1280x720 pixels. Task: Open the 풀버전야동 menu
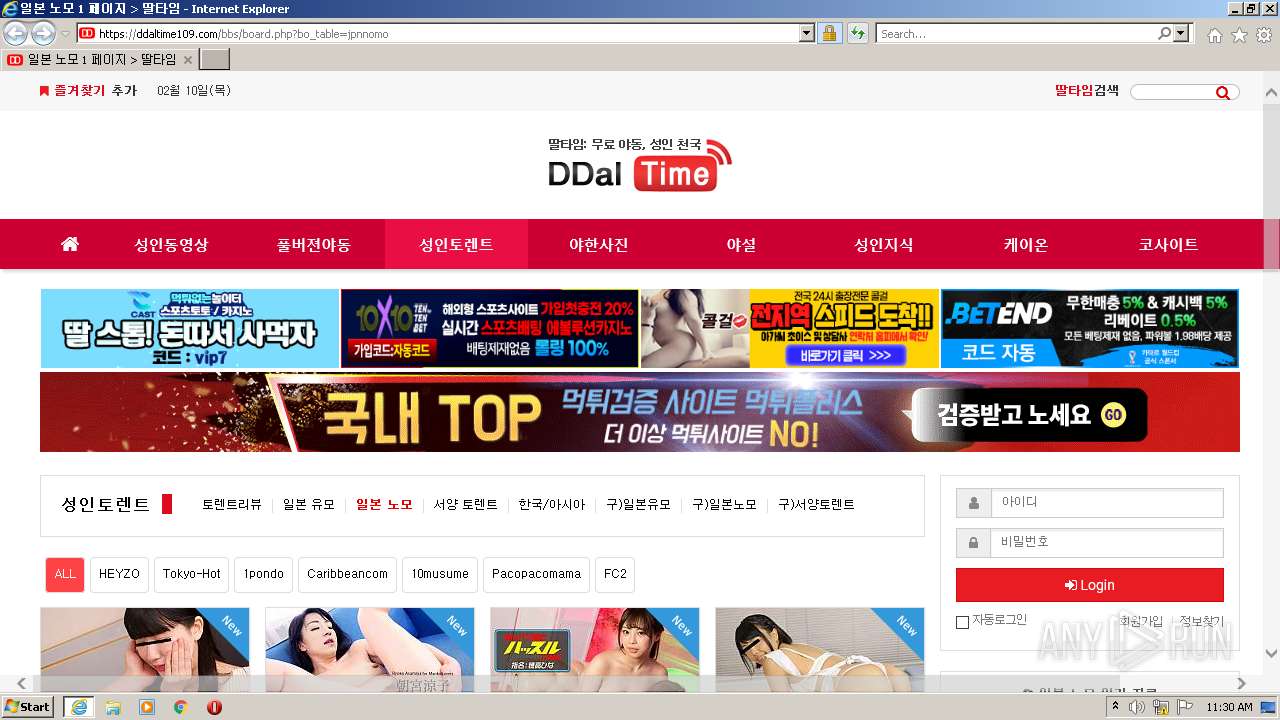(314, 244)
